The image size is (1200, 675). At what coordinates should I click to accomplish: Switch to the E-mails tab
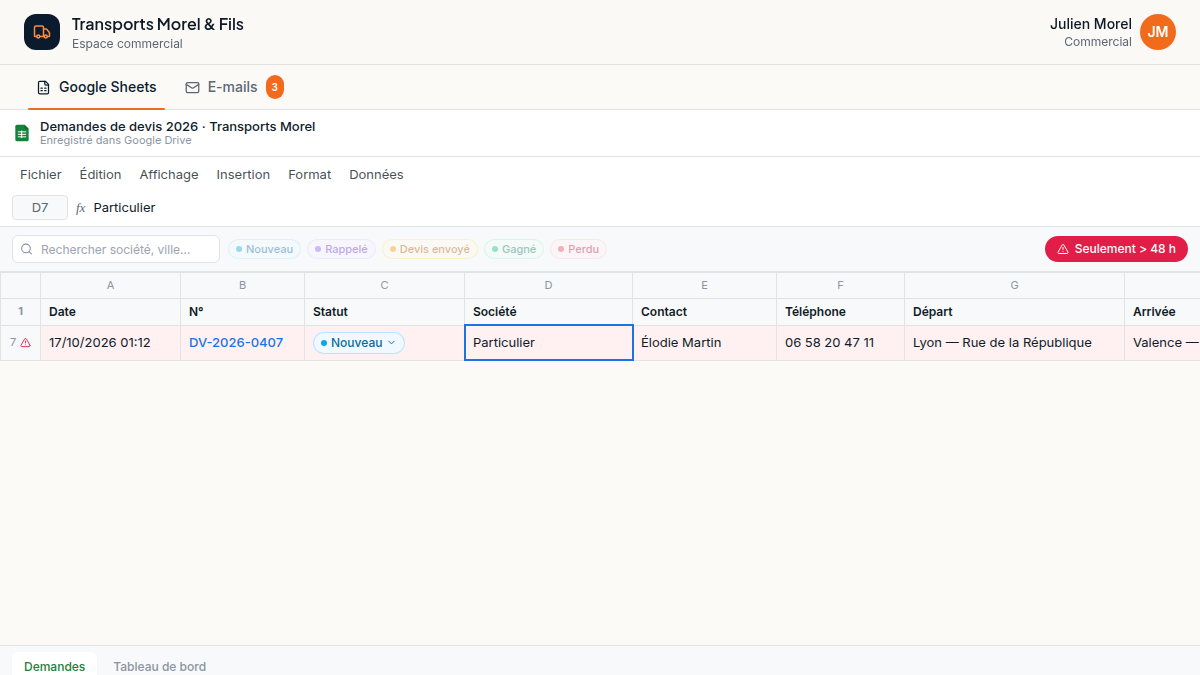click(x=234, y=87)
